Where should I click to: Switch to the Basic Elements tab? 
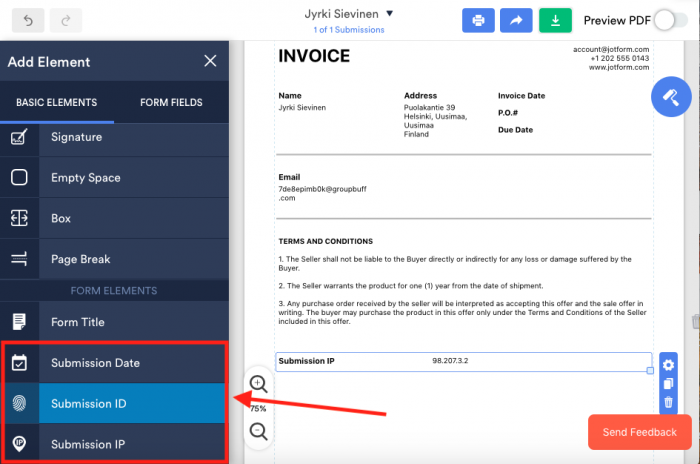coord(57,102)
